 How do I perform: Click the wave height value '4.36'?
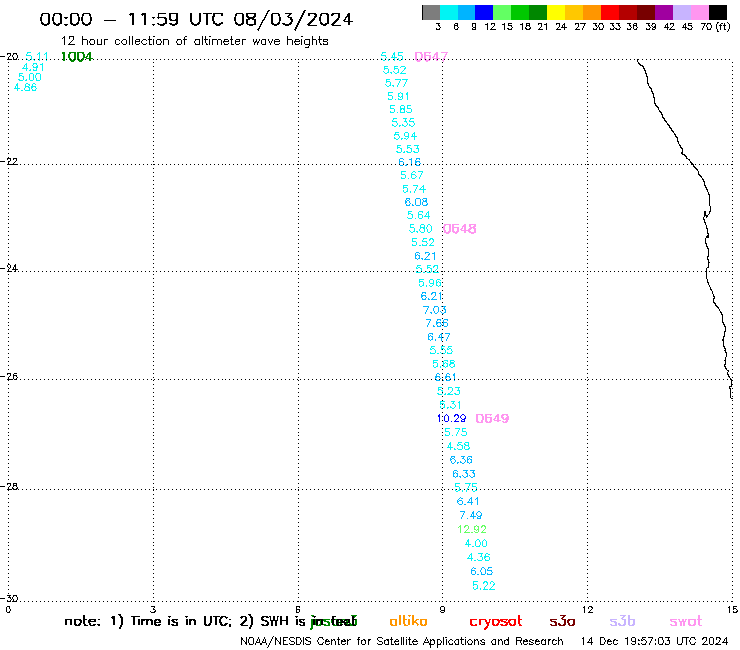[479, 557]
